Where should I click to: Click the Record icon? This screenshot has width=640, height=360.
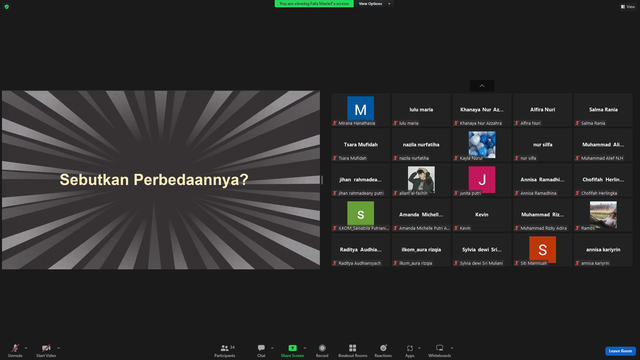[322, 348]
